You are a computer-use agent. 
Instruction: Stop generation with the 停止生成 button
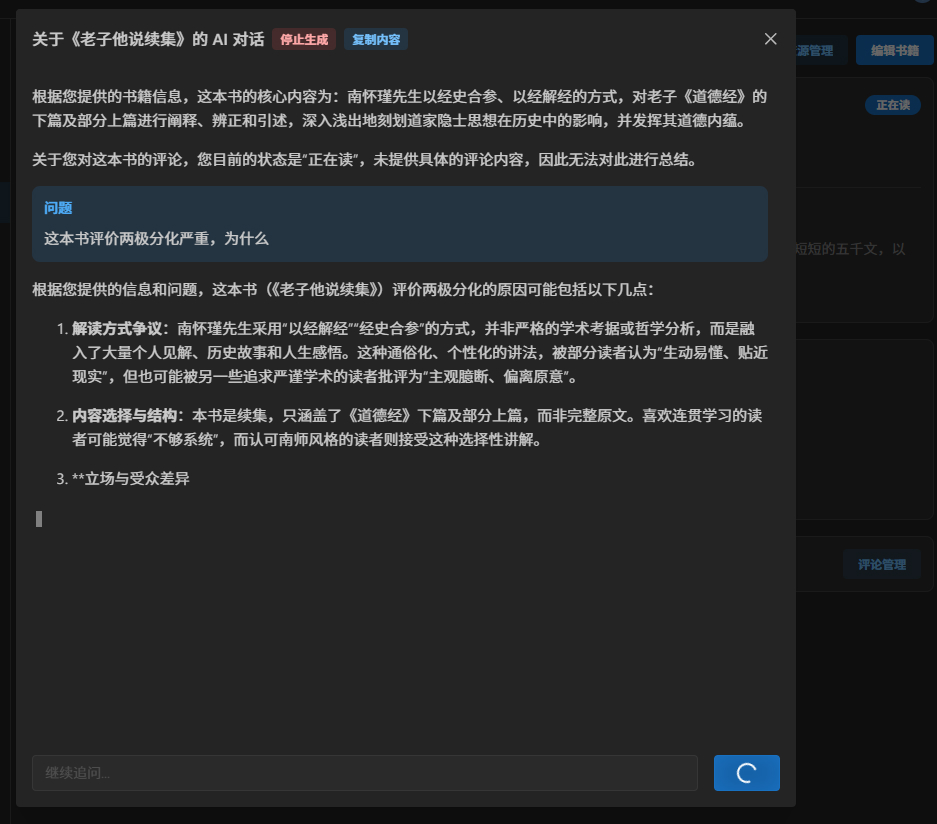pyautogui.click(x=304, y=39)
